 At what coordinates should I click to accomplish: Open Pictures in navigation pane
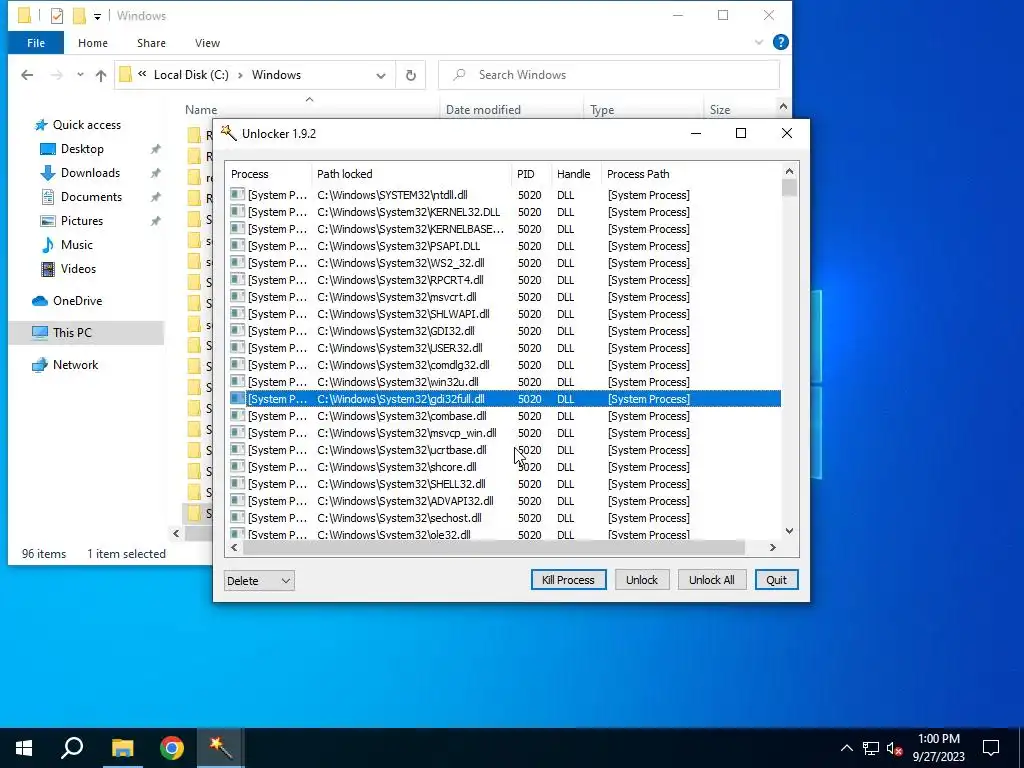coord(82,221)
